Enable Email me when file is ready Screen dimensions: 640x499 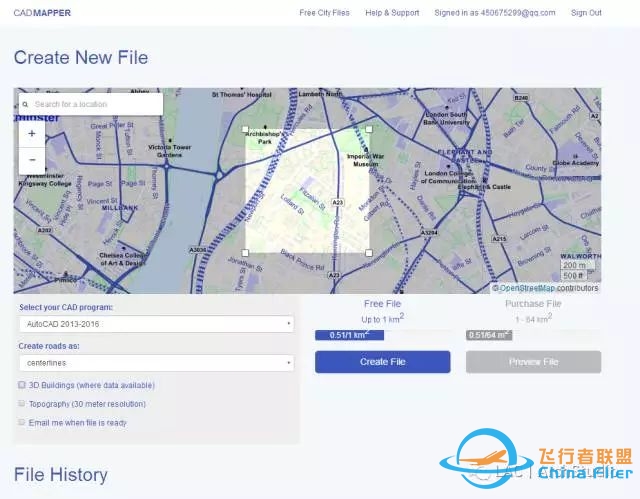pos(22,422)
